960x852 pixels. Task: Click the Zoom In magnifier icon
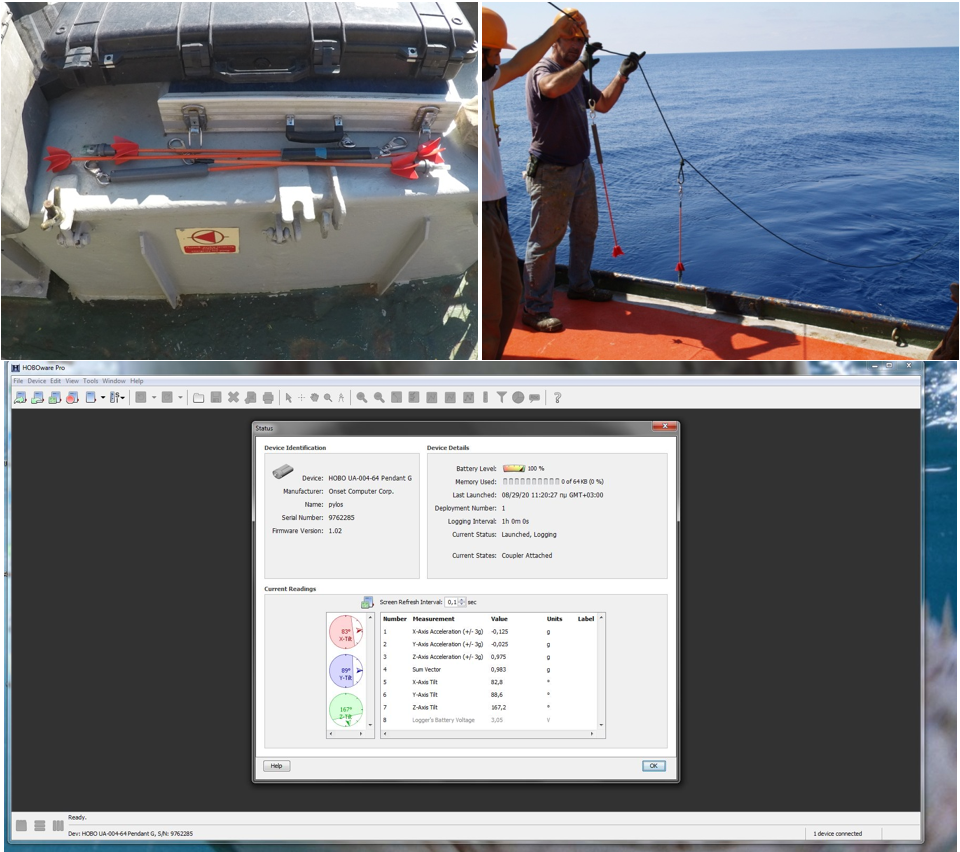click(x=362, y=398)
